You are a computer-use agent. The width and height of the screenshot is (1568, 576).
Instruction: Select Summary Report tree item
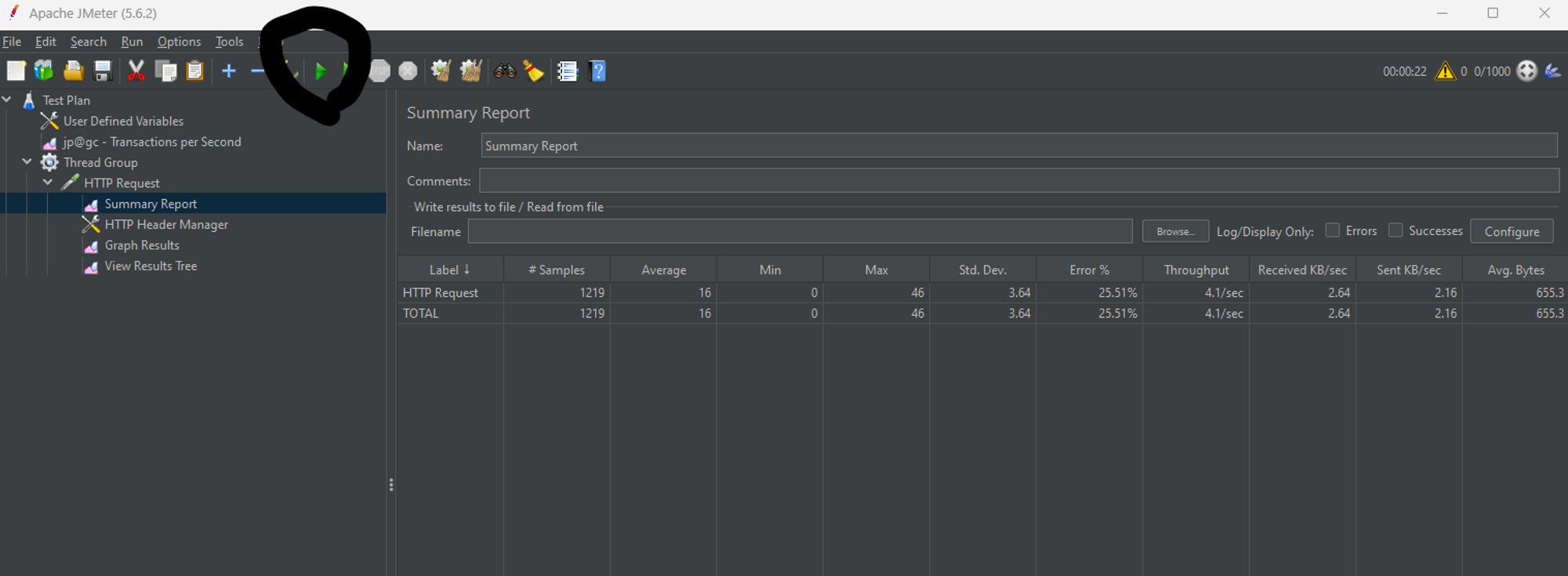(x=151, y=204)
